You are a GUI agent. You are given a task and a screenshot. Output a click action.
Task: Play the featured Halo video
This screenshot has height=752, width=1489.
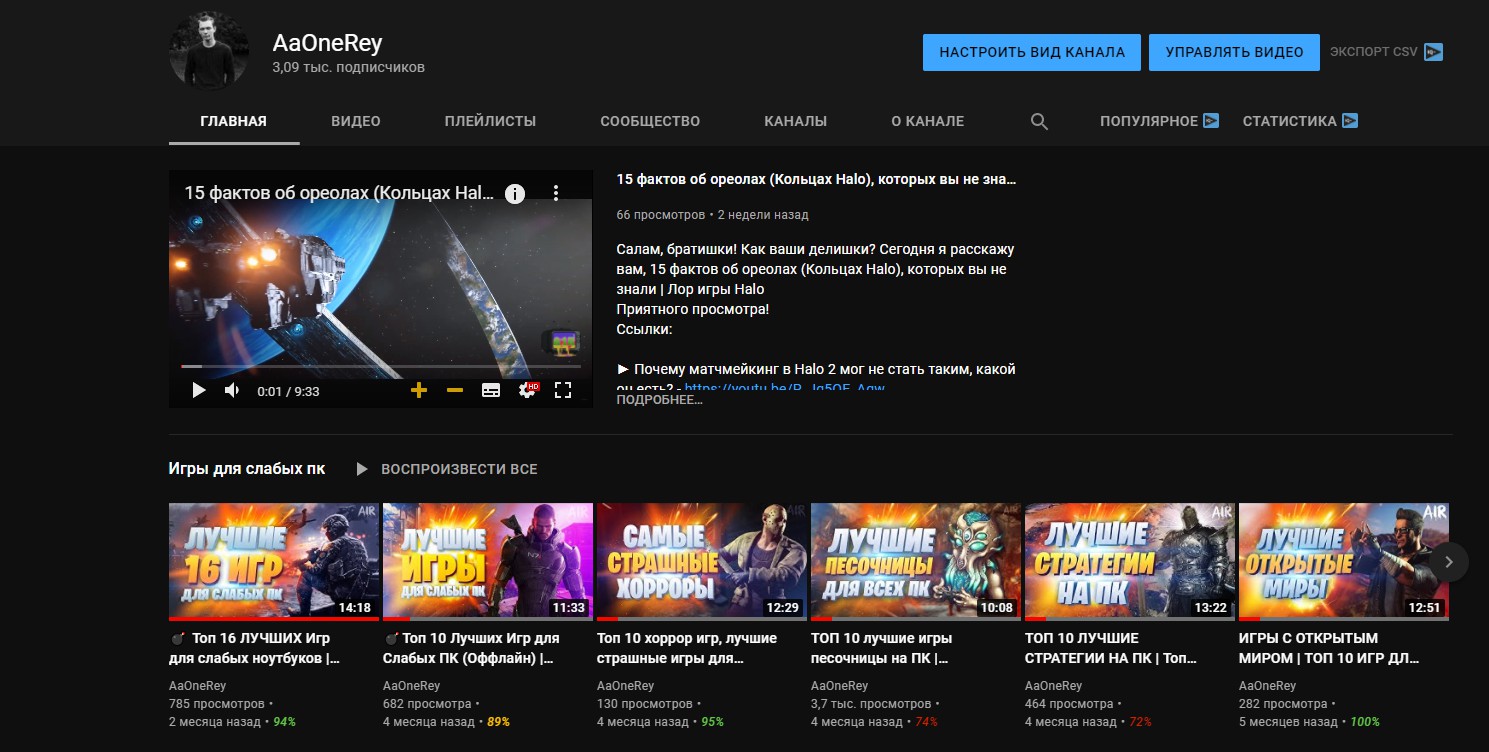(198, 390)
